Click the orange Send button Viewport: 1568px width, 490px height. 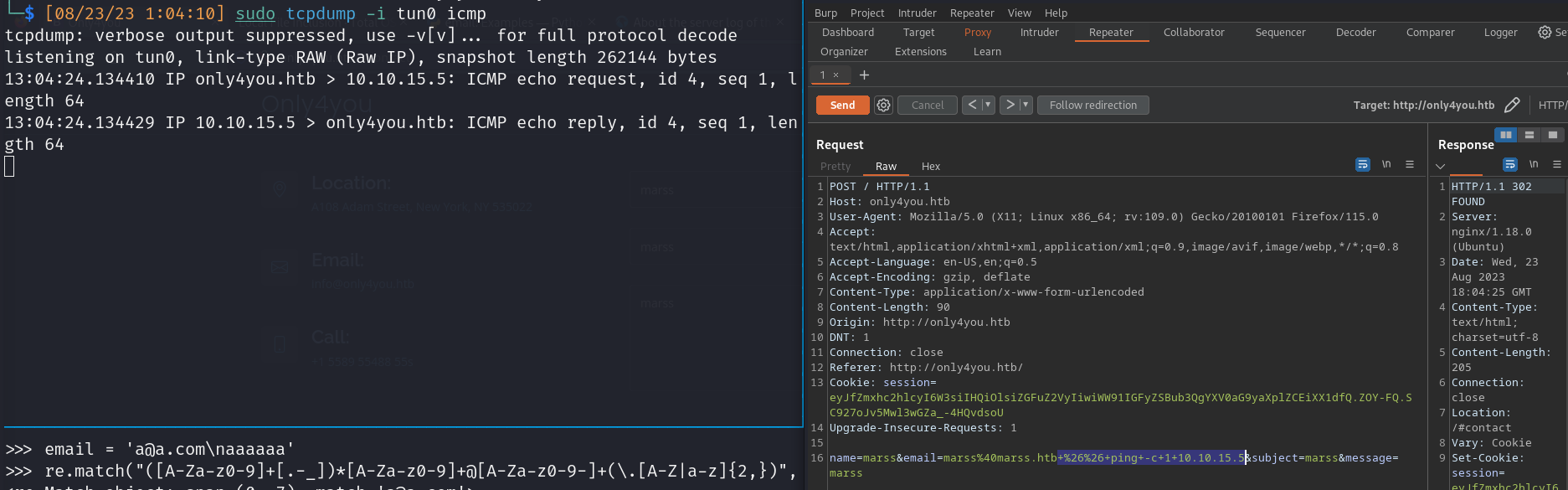(x=842, y=105)
